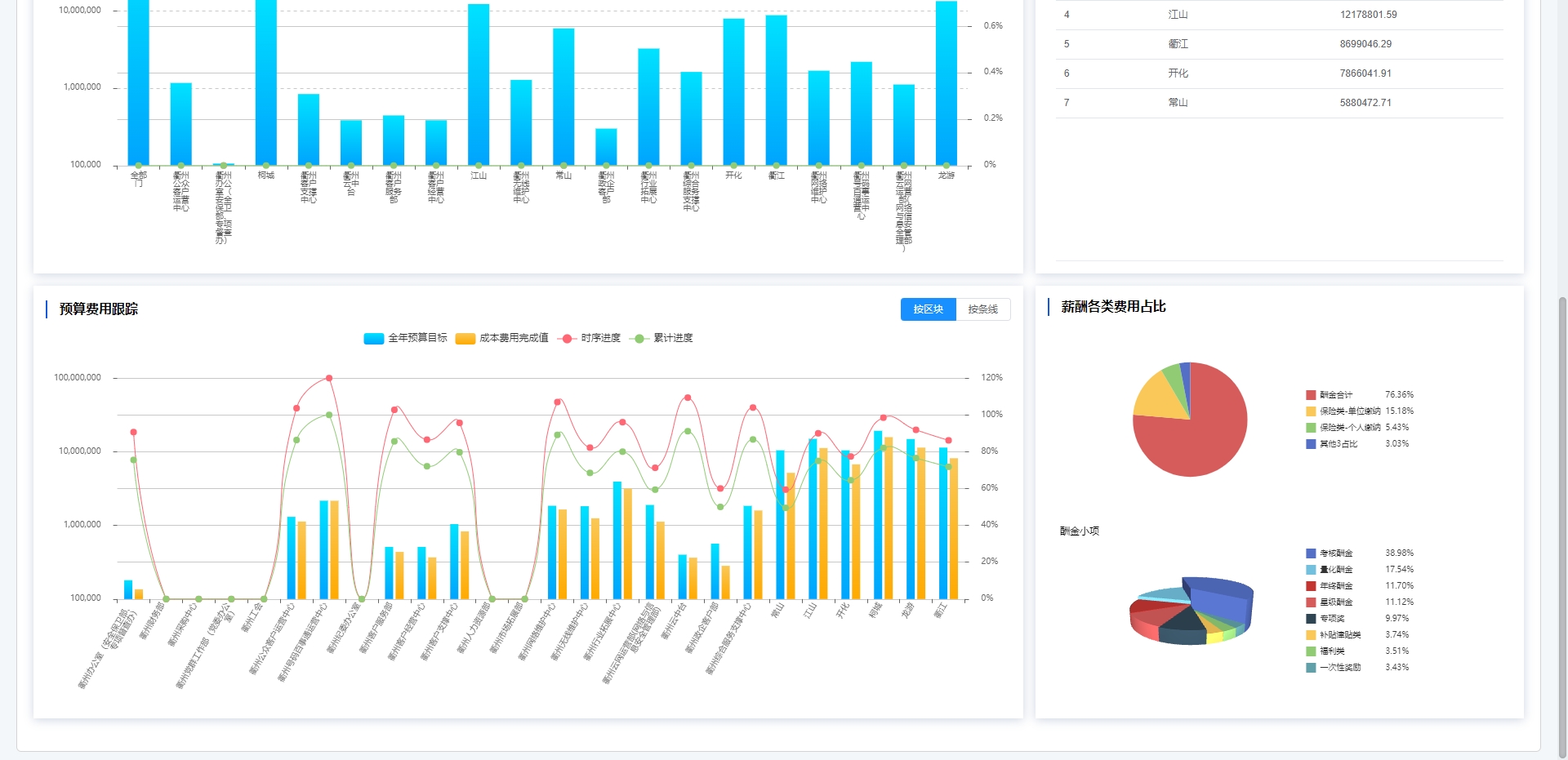Toggle 保险类-个人缴纳 pie legend entry
The height and width of the screenshot is (760, 1568).
click(x=1343, y=428)
